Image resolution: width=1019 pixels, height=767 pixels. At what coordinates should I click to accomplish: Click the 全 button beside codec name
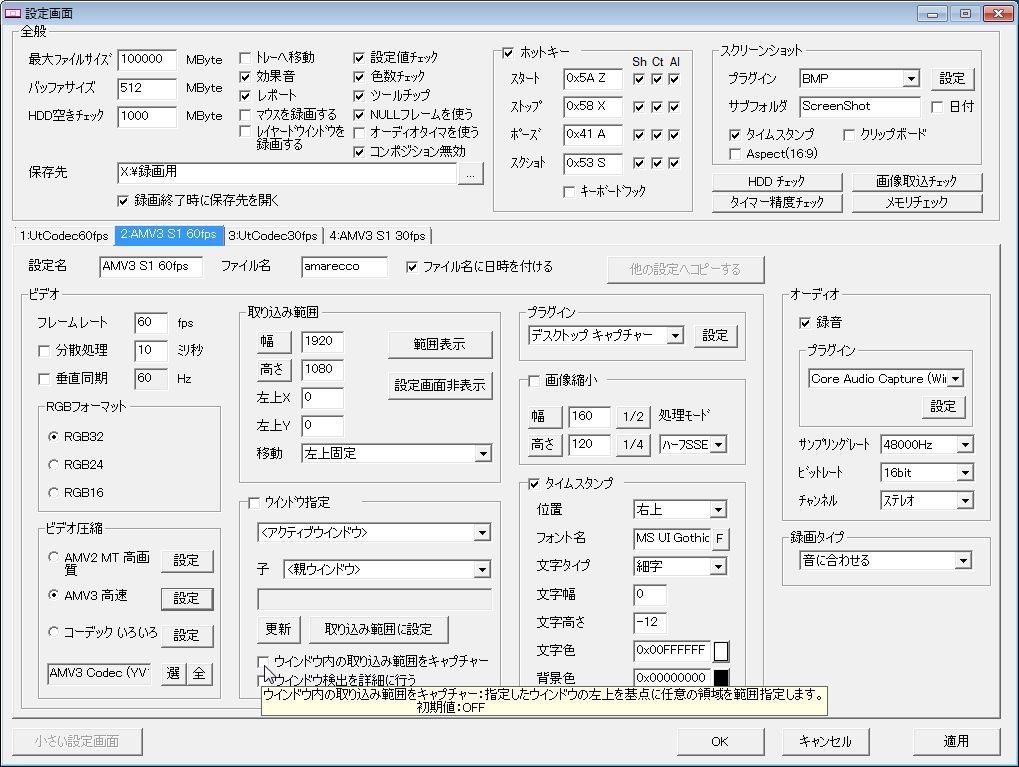199,673
